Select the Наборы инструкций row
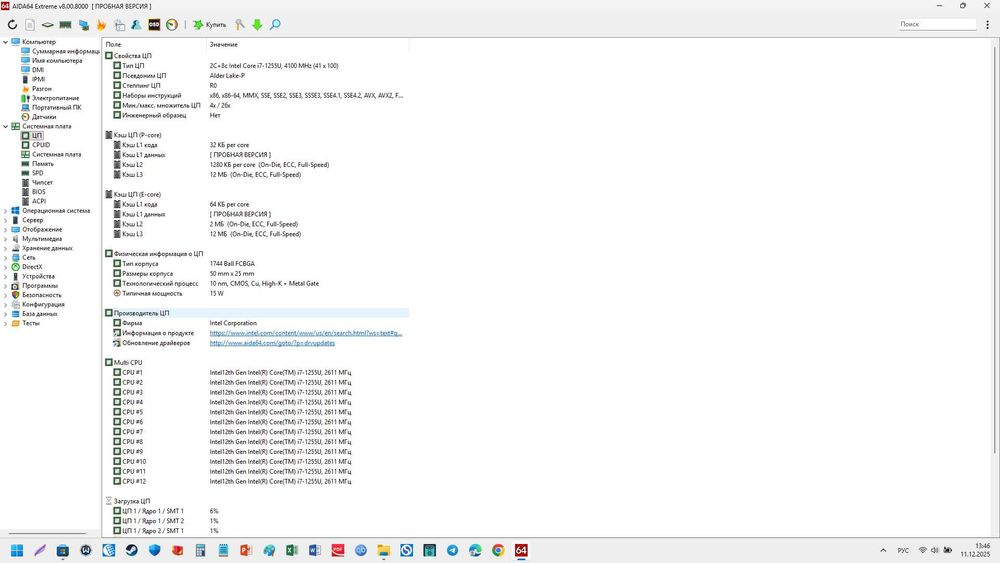The image size is (1000, 563). 256,95
